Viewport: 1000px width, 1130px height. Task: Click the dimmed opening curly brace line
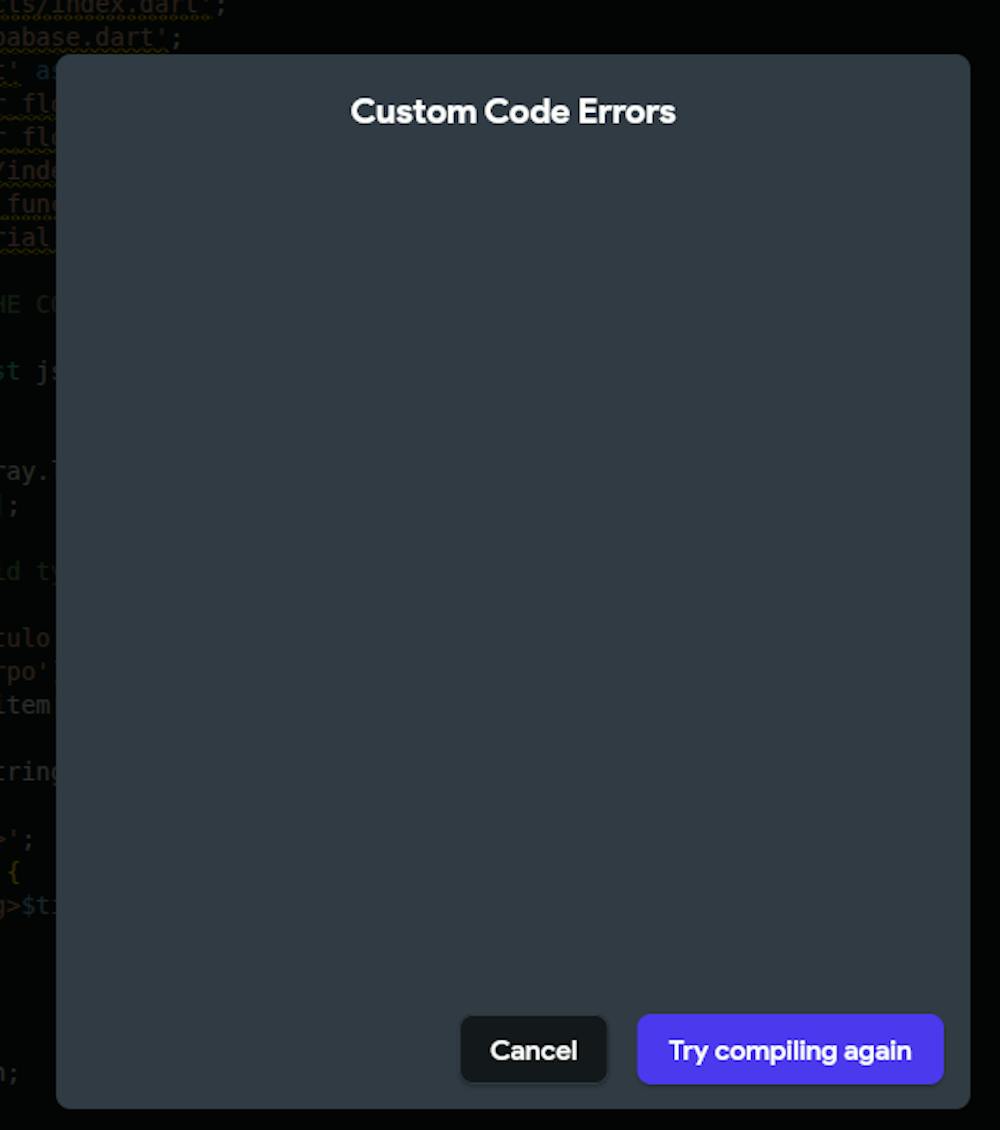13,873
